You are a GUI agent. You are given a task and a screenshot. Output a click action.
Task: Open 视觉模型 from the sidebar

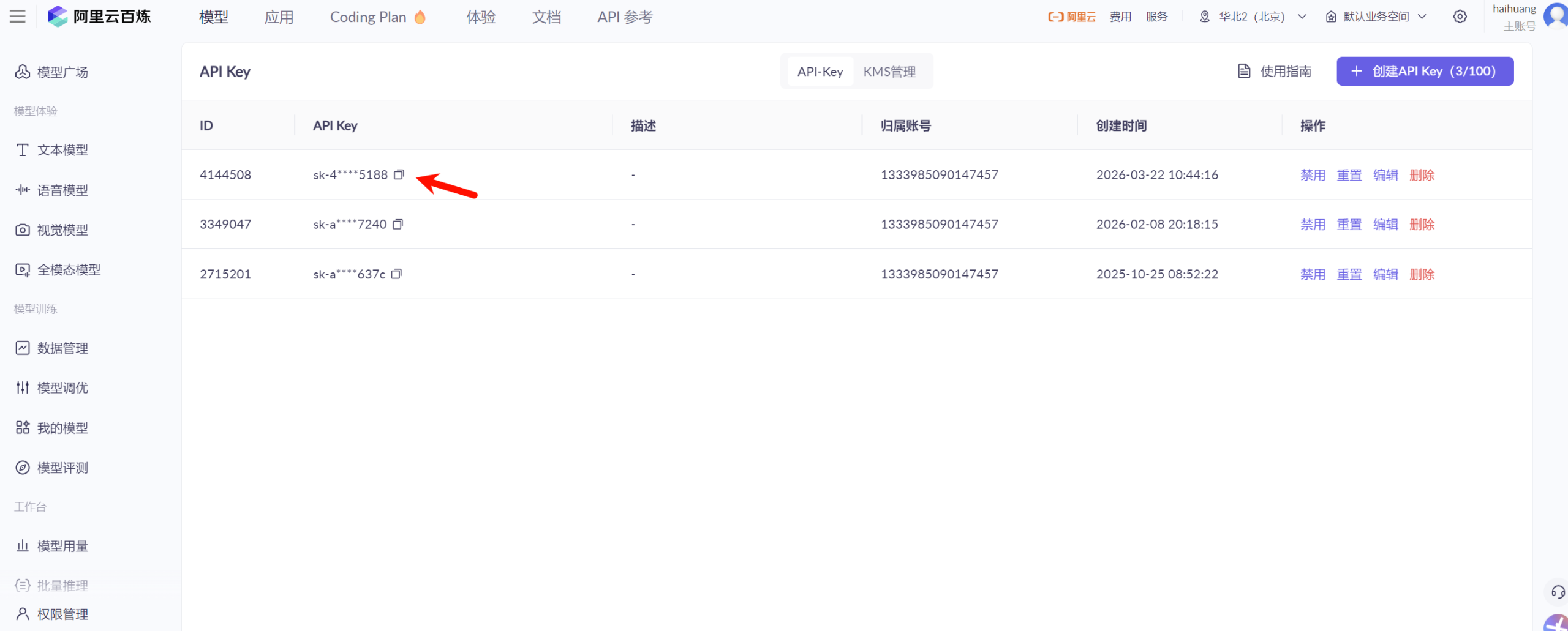coord(63,230)
